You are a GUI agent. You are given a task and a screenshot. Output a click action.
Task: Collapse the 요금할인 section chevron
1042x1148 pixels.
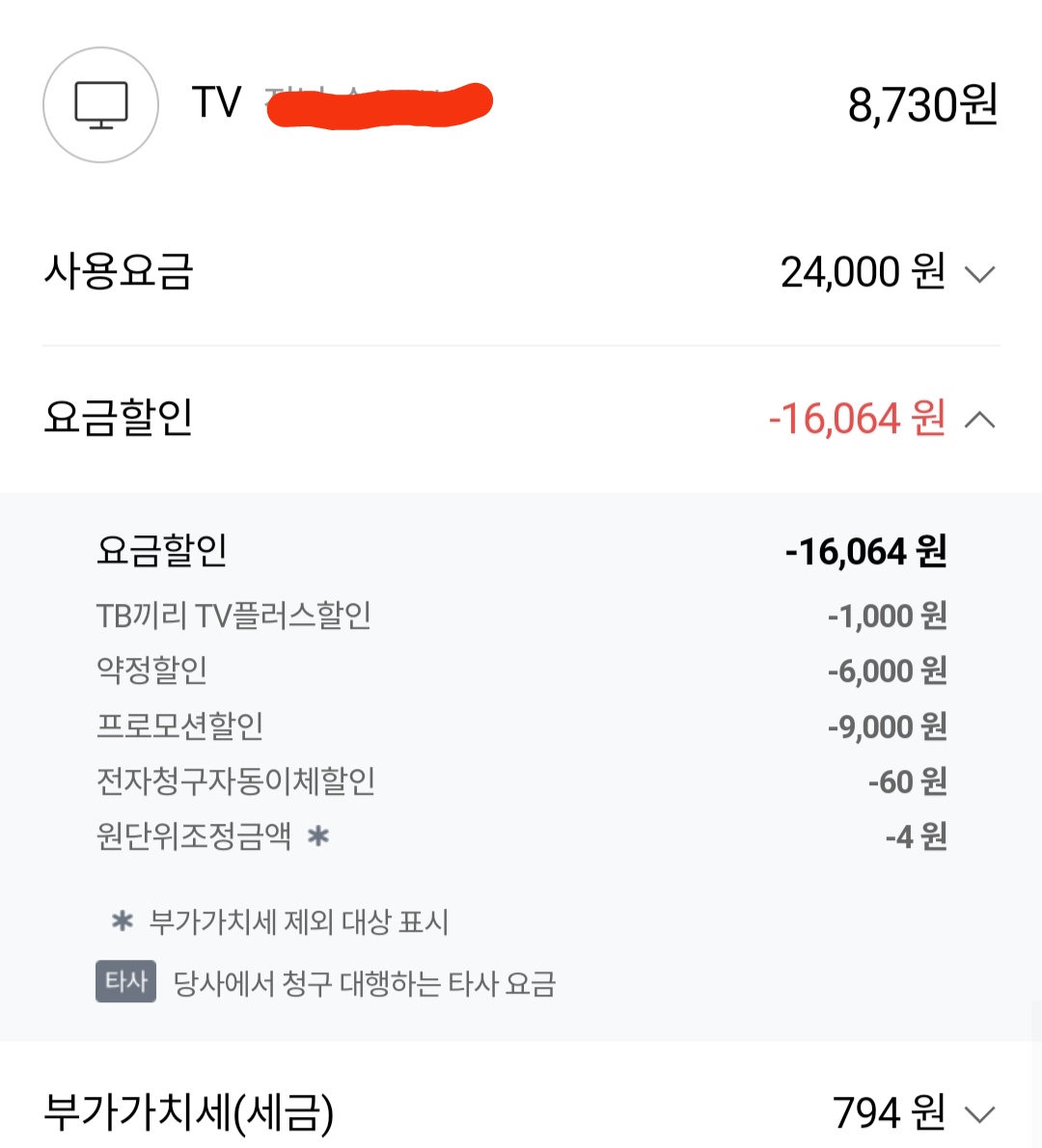[979, 420]
